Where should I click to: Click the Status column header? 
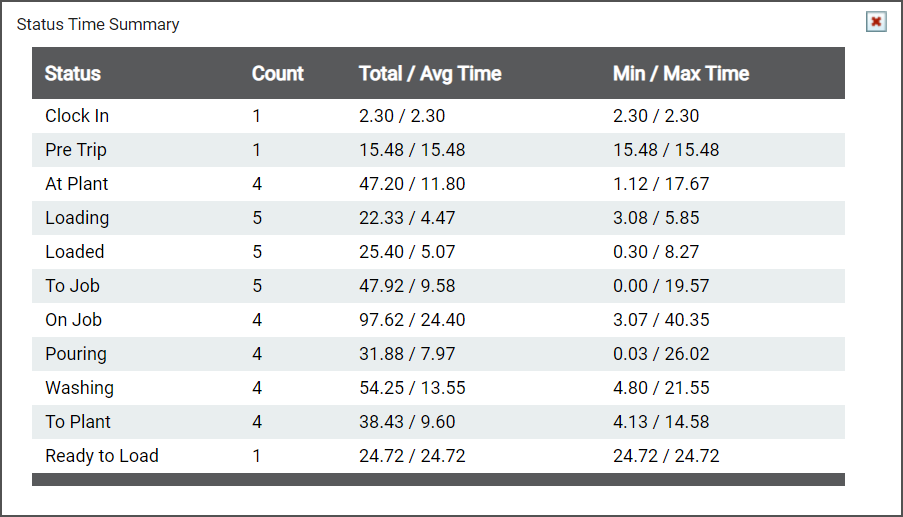pyautogui.click(x=73, y=74)
